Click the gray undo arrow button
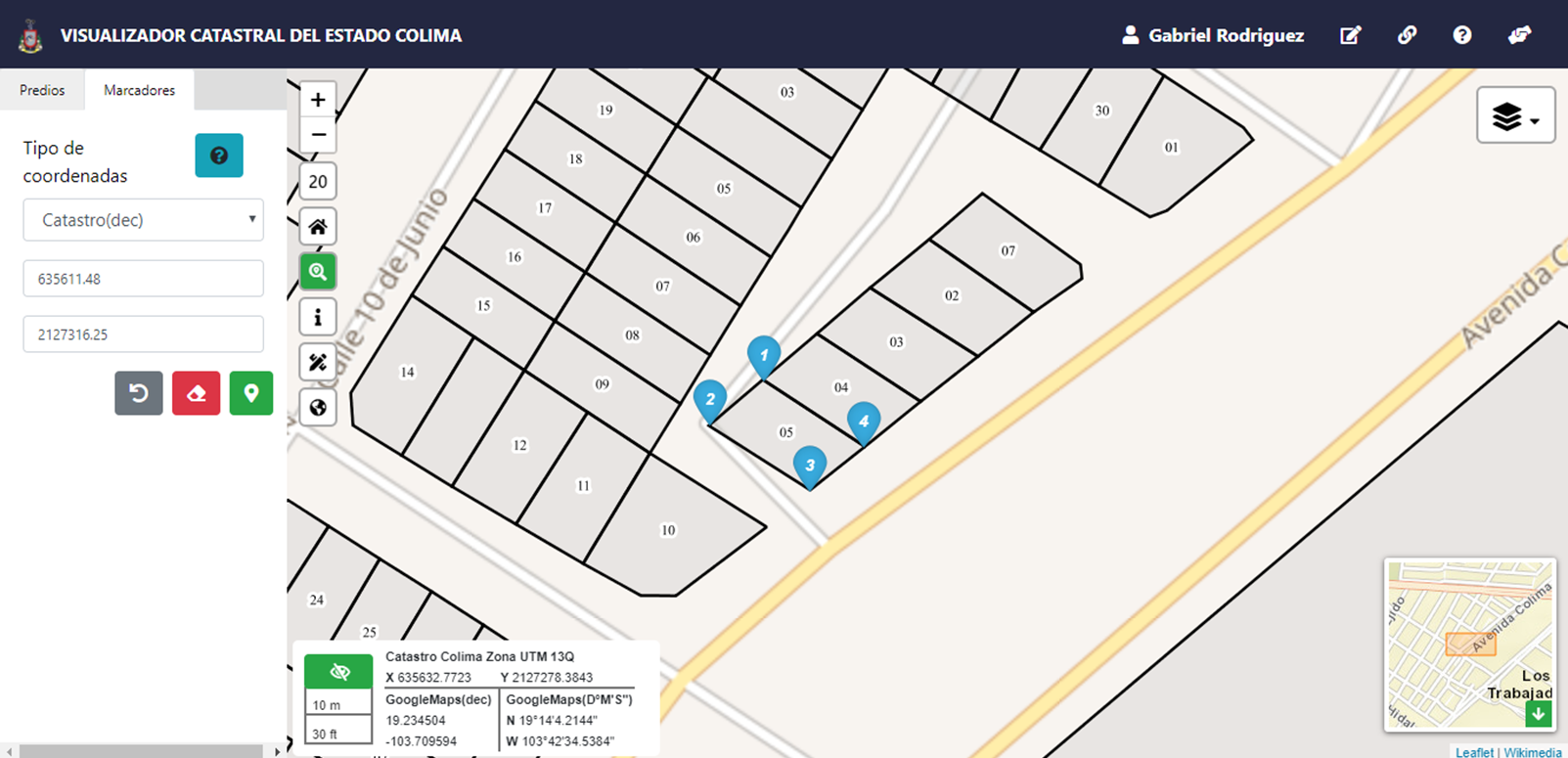This screenshot has width=1568, height=758. (x=139, y=393)
